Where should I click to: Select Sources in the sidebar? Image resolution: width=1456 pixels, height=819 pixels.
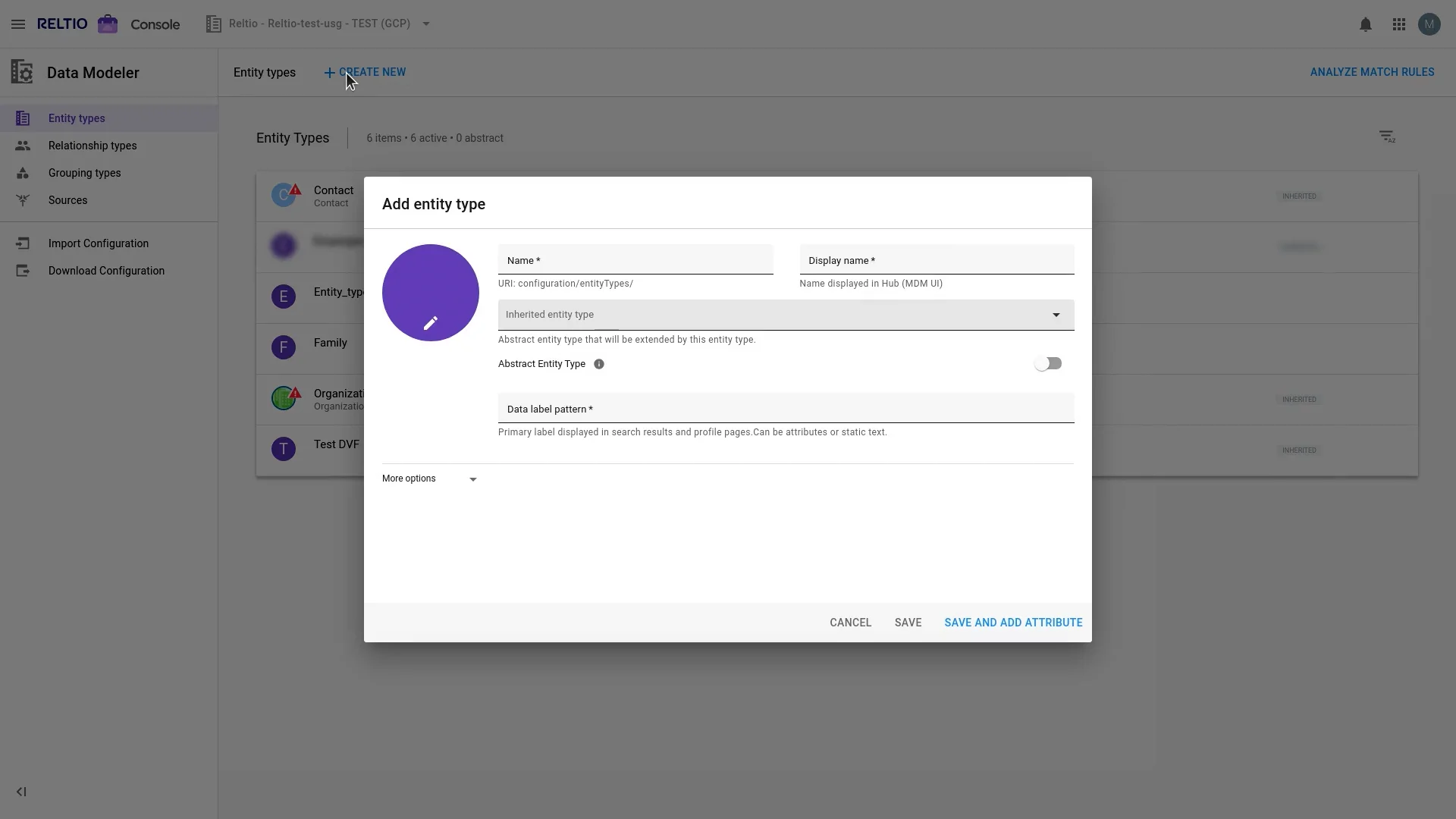(67, 200)
